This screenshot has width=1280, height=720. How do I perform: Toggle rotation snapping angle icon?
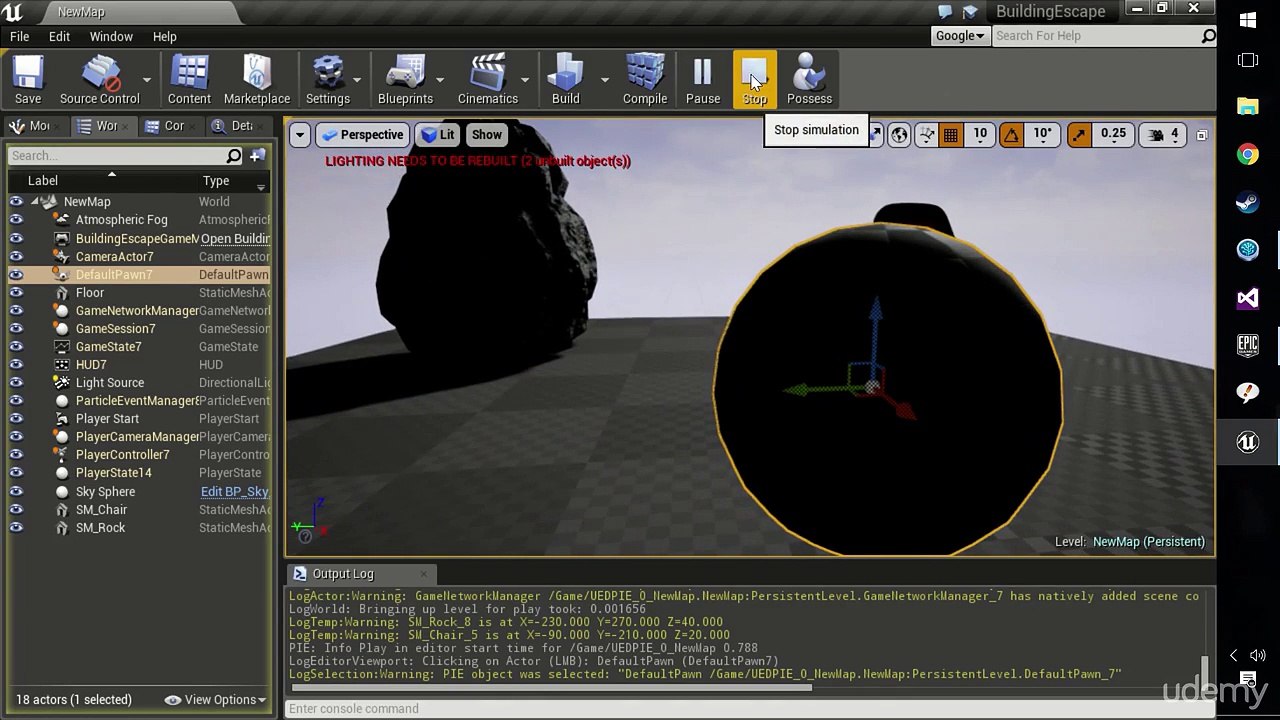pyautogui.click(x=1012, y=135)
